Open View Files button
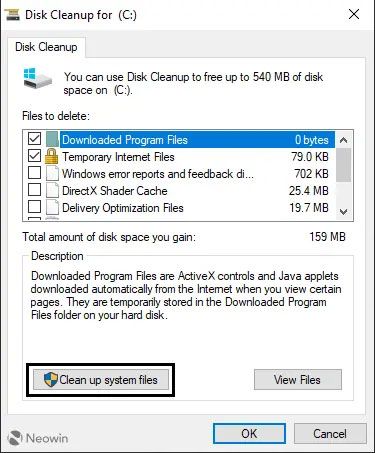The image size is (375, 453). tap(298, 380)
